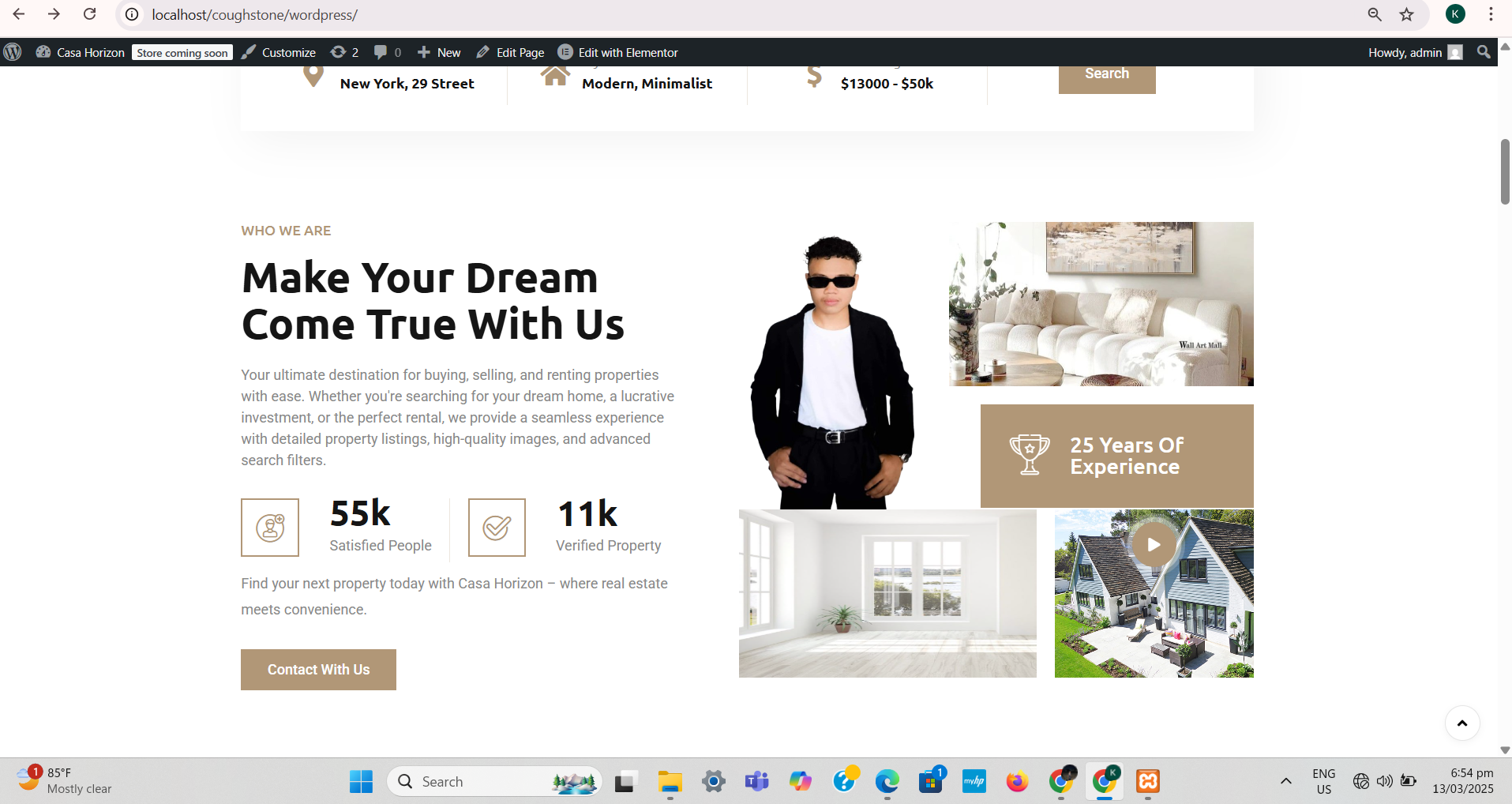Open Windows Start menu
This screenshot has width=1512, height=804.
click(361, 781)
